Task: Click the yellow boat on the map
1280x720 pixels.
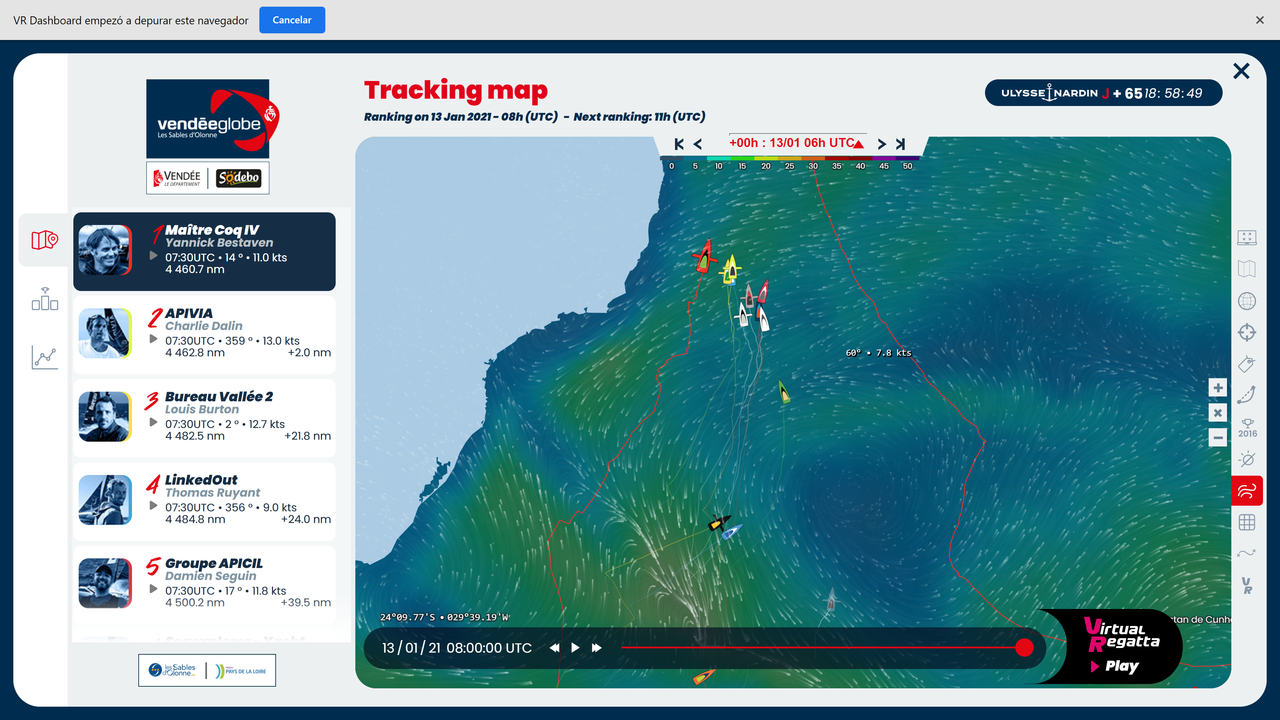Action: tap(731, 268)
